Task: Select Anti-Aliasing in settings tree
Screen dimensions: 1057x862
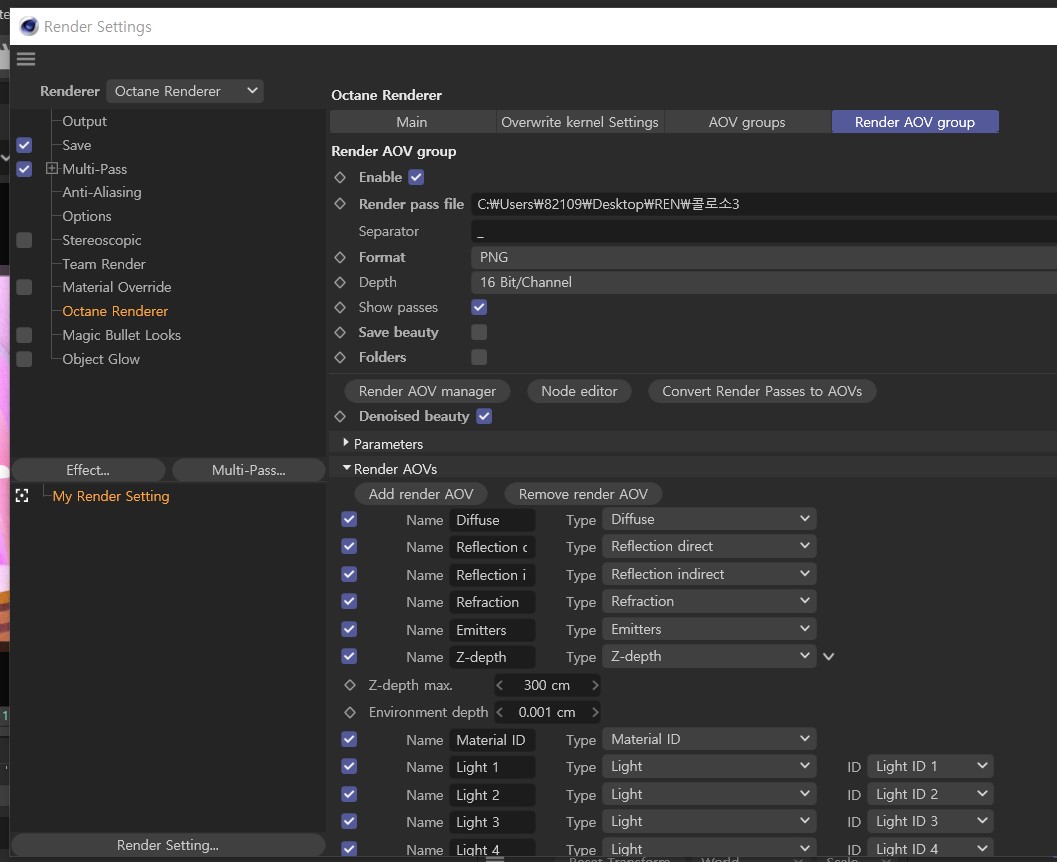Action: point(102,192)
